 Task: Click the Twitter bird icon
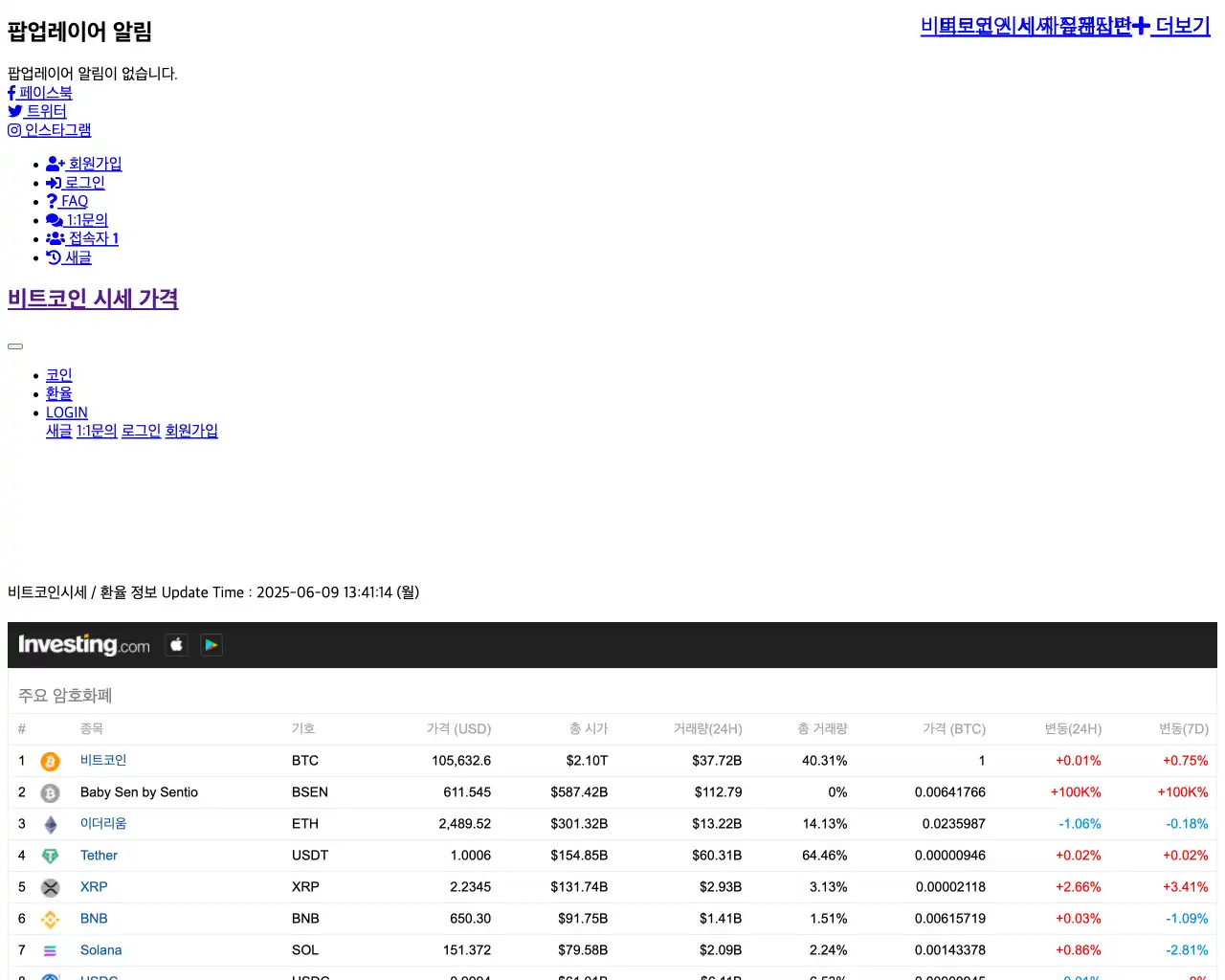click(x=15, y=111)
